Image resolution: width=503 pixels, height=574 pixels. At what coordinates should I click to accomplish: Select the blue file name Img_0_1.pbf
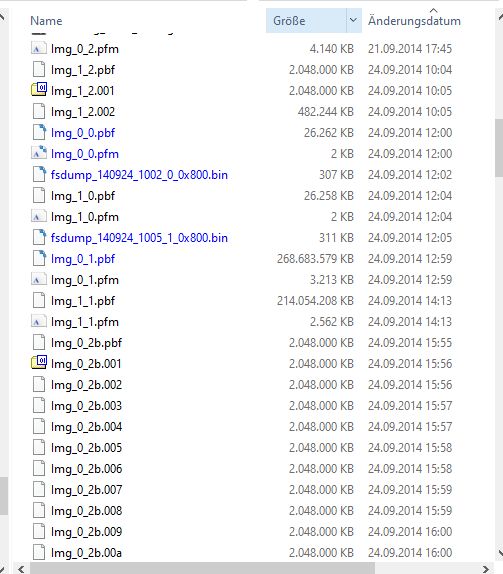coord(83,259)
